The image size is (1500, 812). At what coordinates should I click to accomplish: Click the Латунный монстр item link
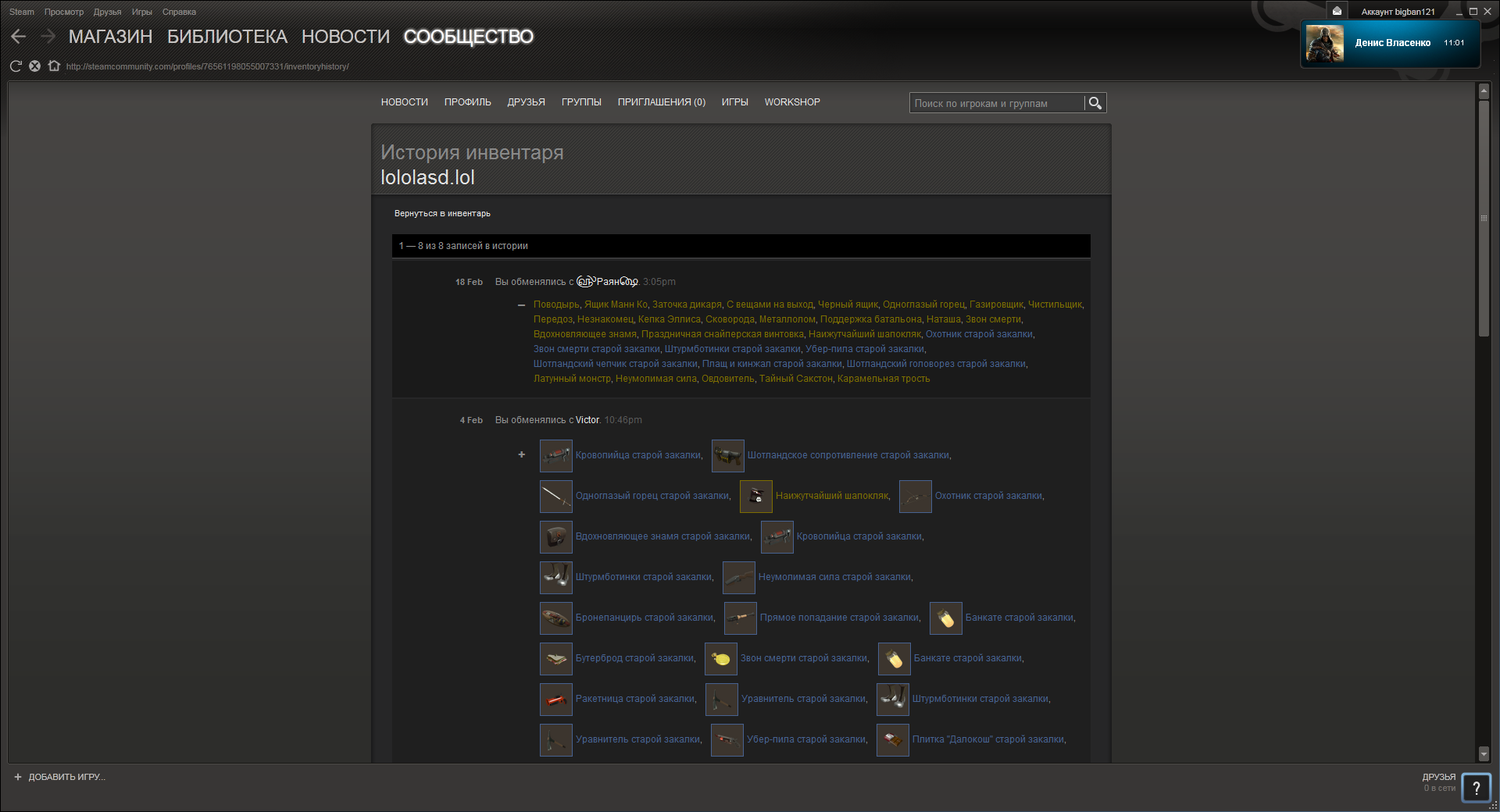coord(572,379)
